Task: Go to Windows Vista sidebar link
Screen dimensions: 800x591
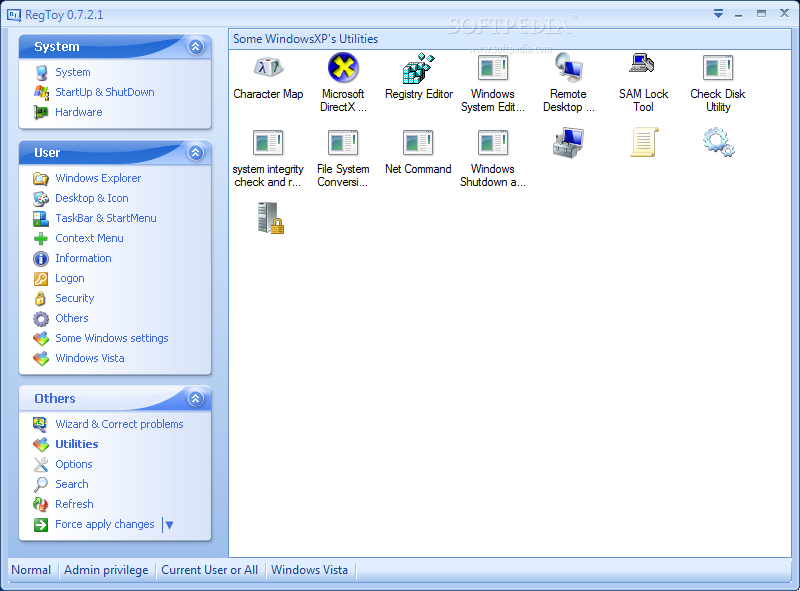Action: tap(90, 358)
